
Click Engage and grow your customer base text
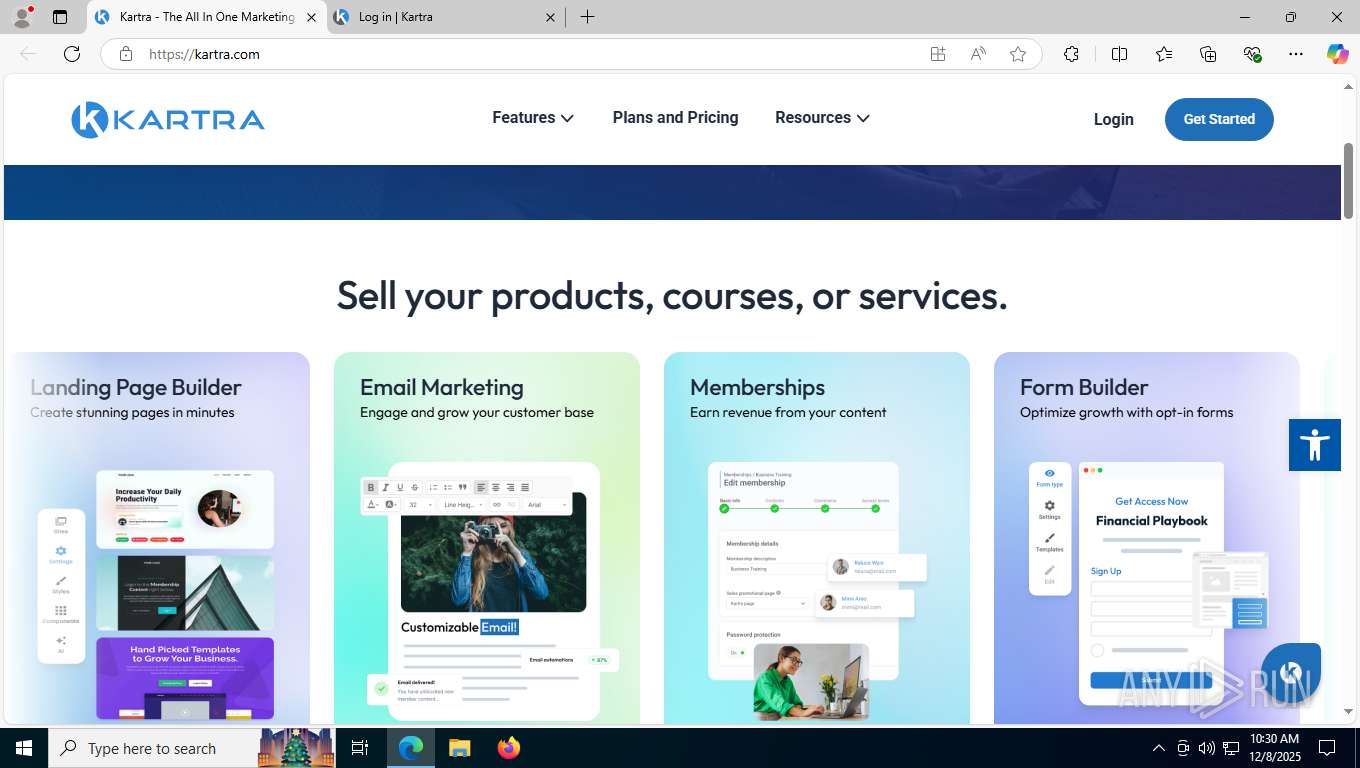[477, 412]
